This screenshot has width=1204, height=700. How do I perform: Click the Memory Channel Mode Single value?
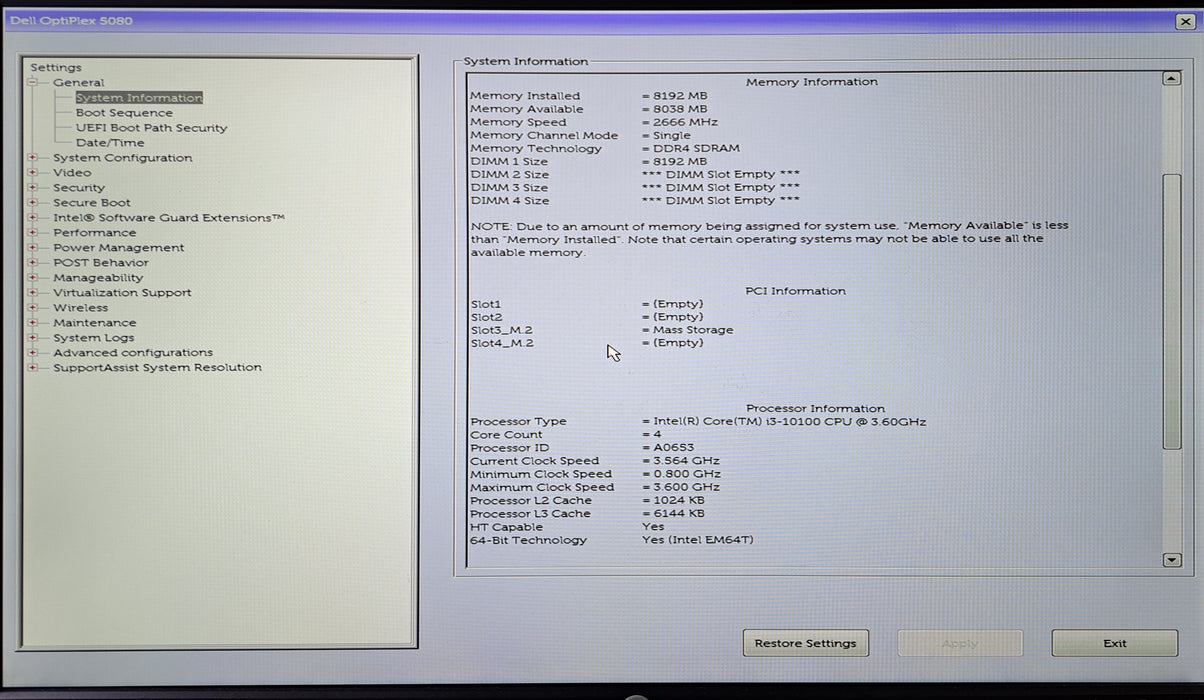(x=666, y=135)
